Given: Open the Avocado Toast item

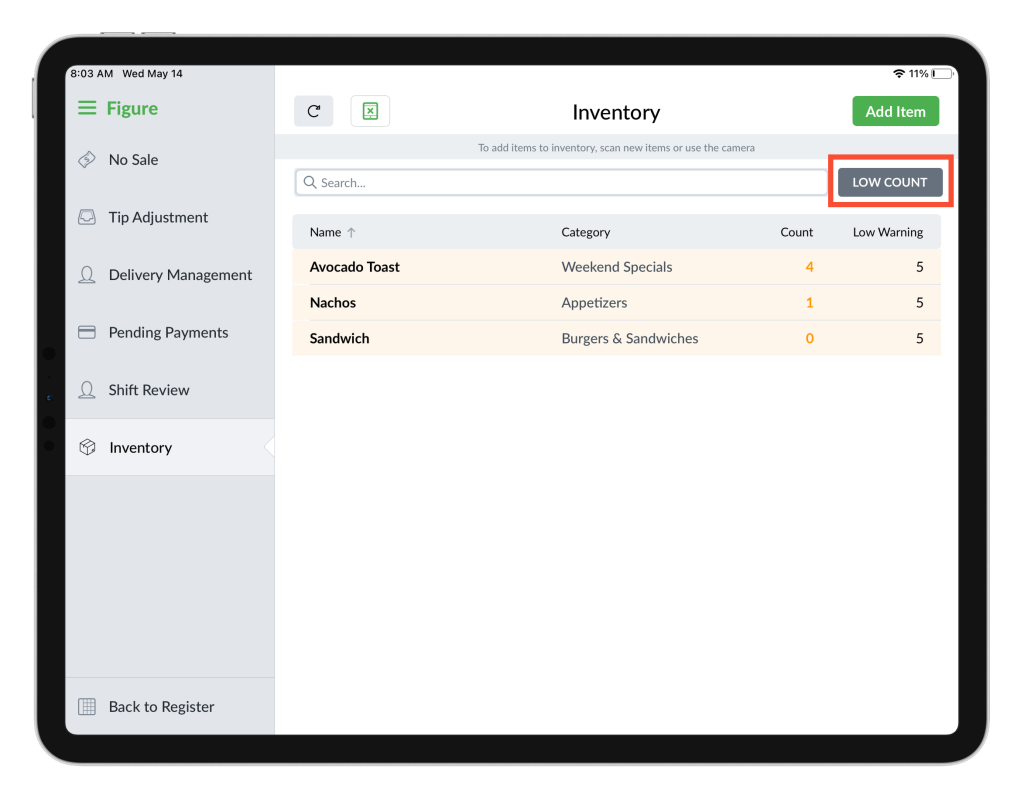Looking at the screenshot, I should (616, 266).
